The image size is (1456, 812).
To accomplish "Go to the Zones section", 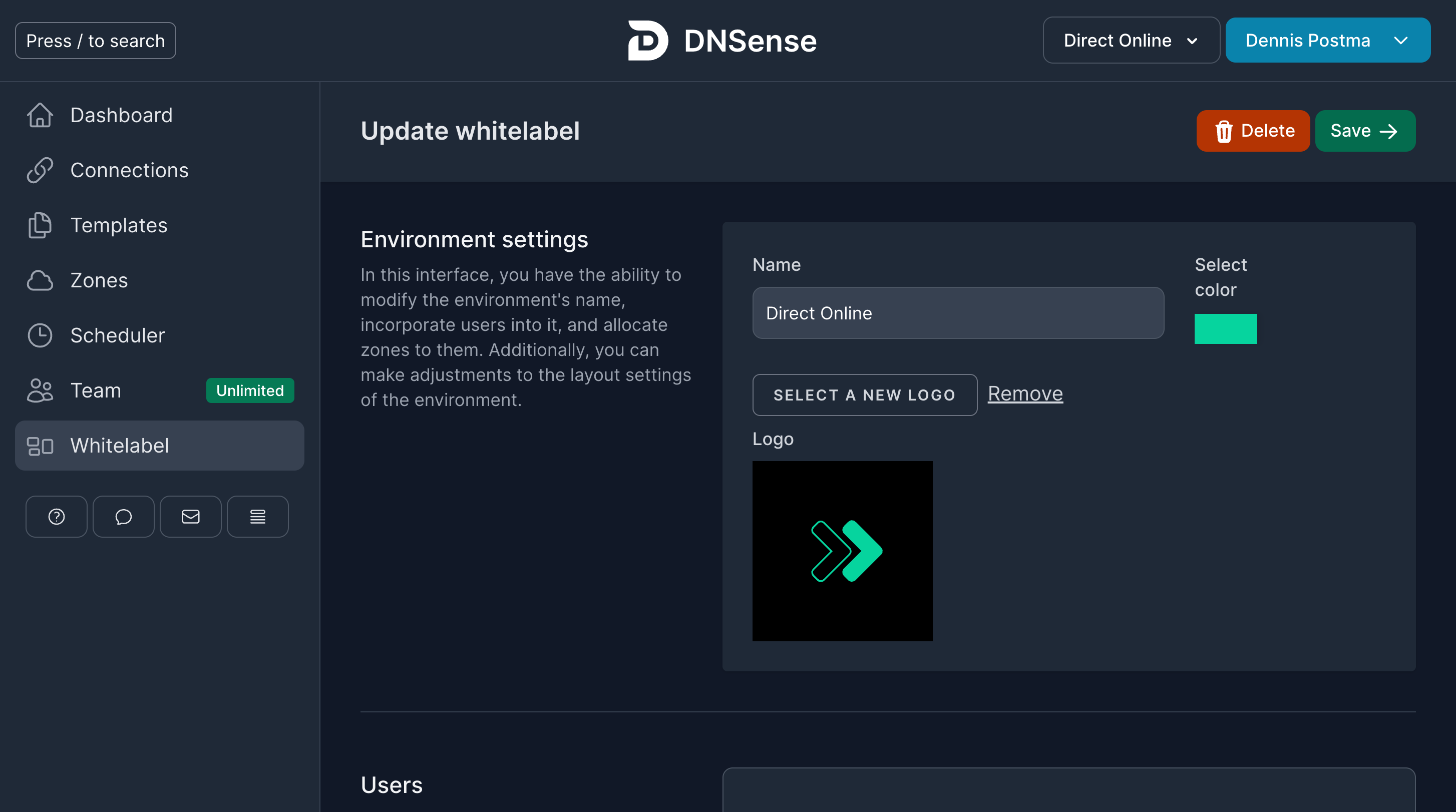I will [x=99, y=280].
